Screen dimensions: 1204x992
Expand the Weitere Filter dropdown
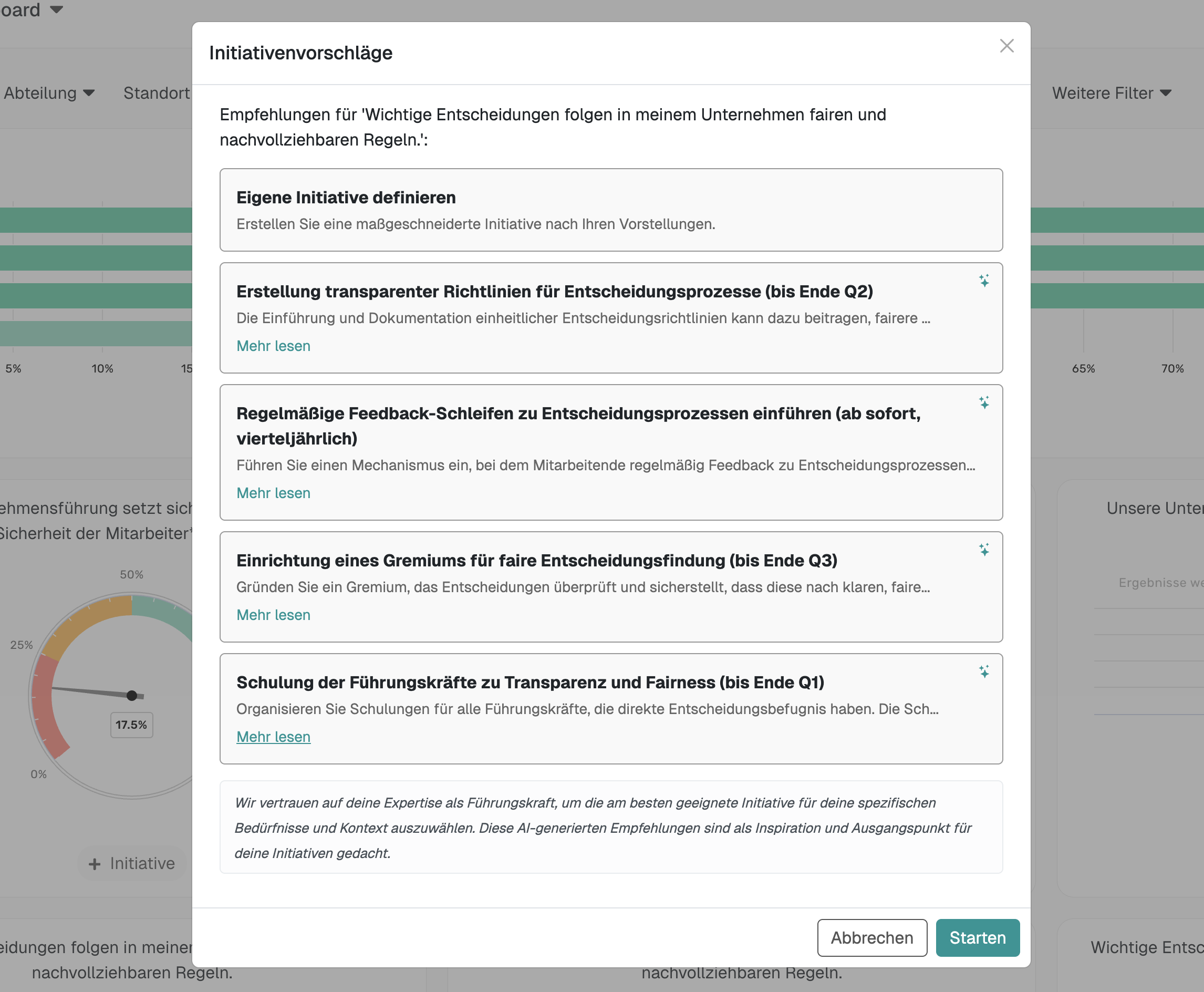[1112, 93]
